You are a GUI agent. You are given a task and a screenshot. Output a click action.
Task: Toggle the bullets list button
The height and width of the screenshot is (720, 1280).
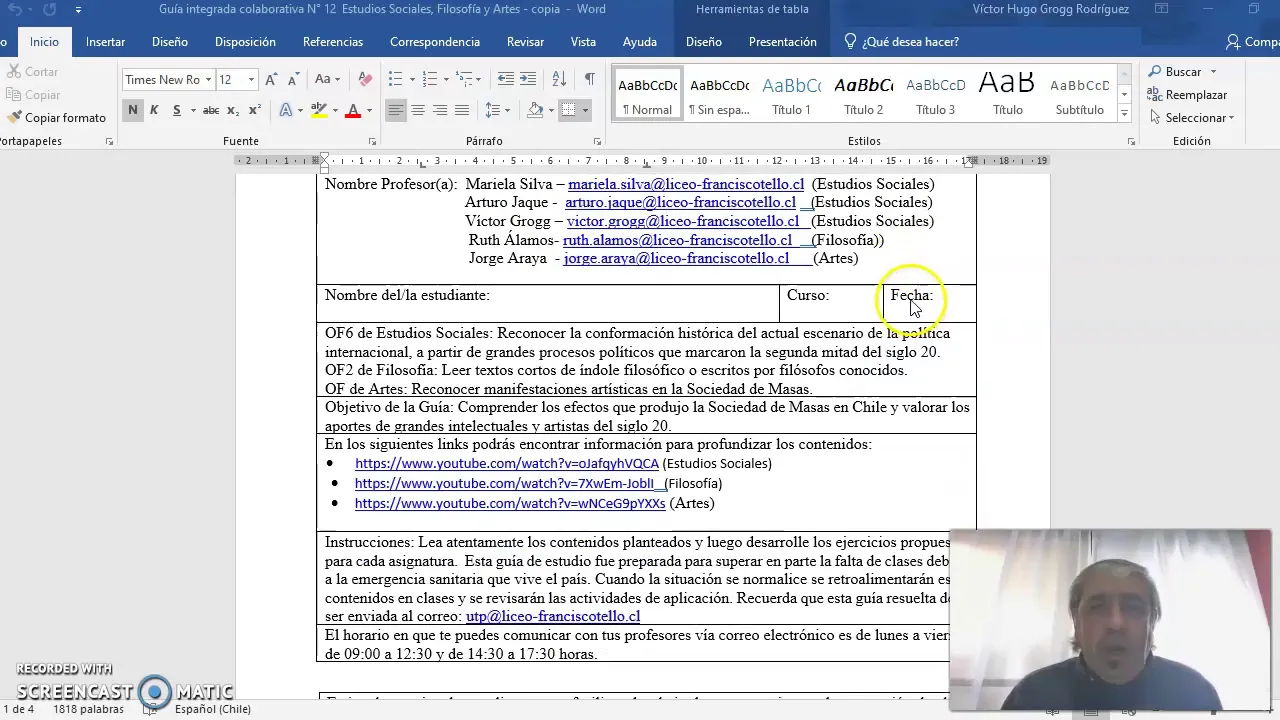coord(395,79)
